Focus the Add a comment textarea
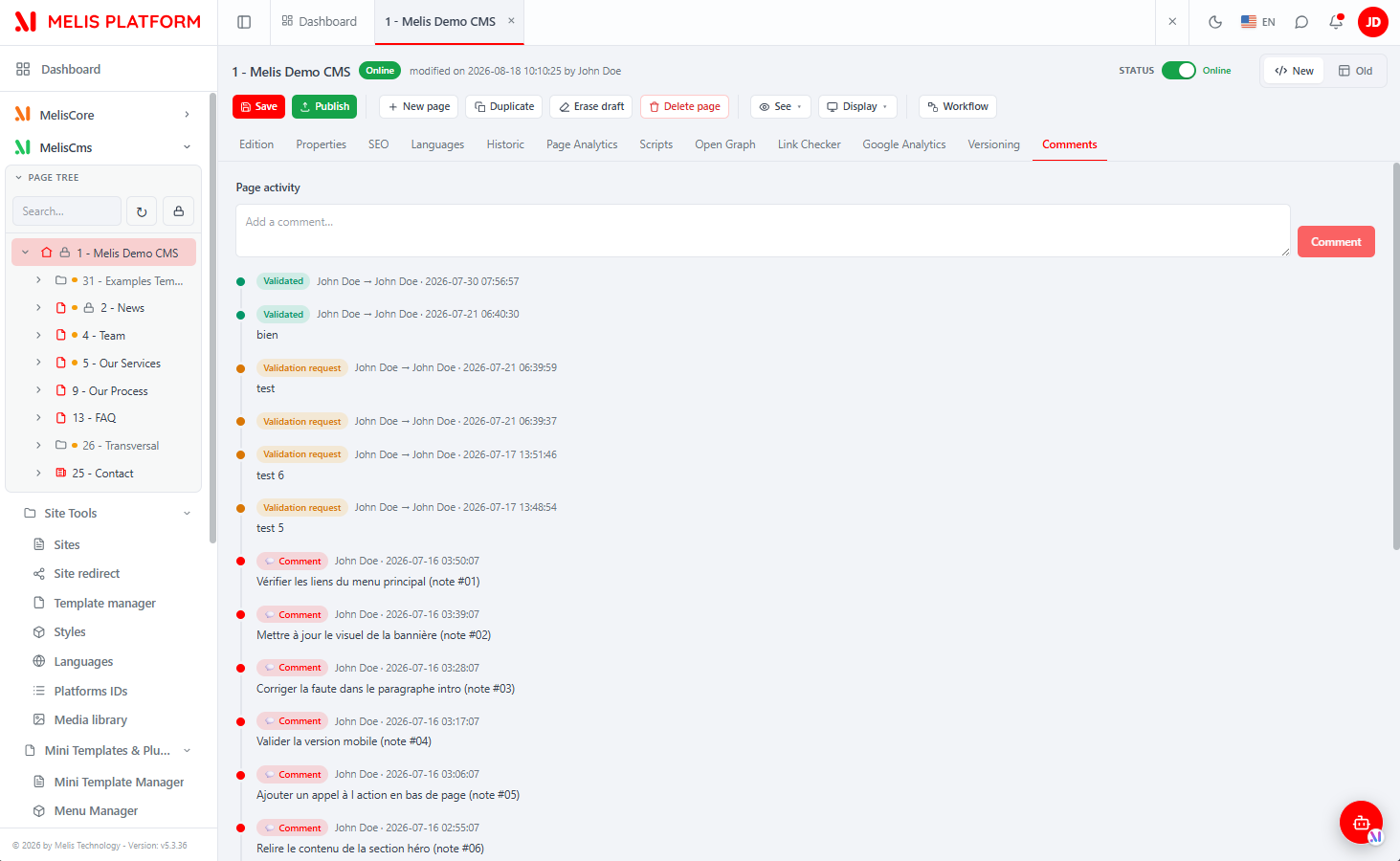Viewport: 1400px width, 861px height. (763, 231)
